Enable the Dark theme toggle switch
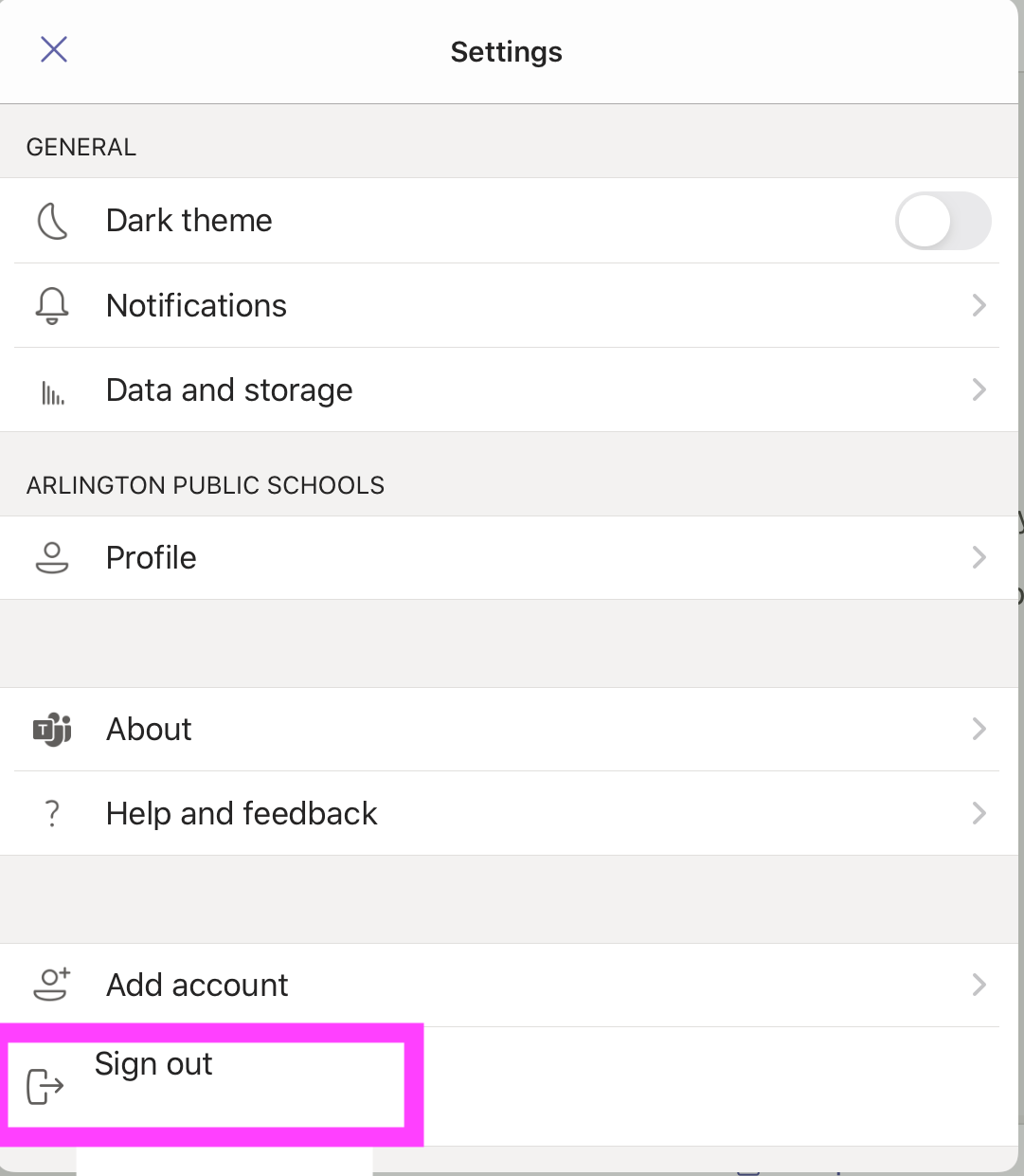The image size is (1024, 1176). click(943, 222)
